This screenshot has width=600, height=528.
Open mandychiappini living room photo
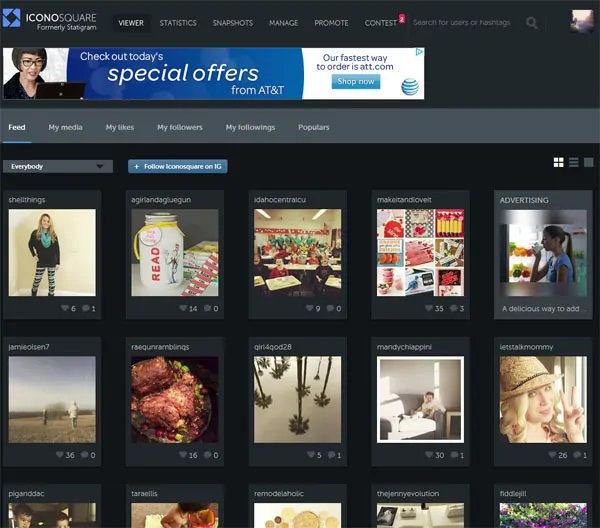tap(421, 400)
